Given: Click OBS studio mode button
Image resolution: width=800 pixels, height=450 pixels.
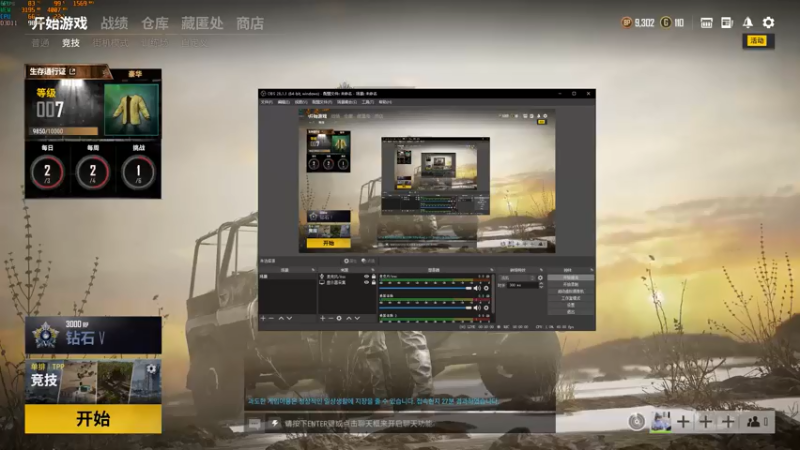Looking at the screenshot, I should [x=570, y=298].
